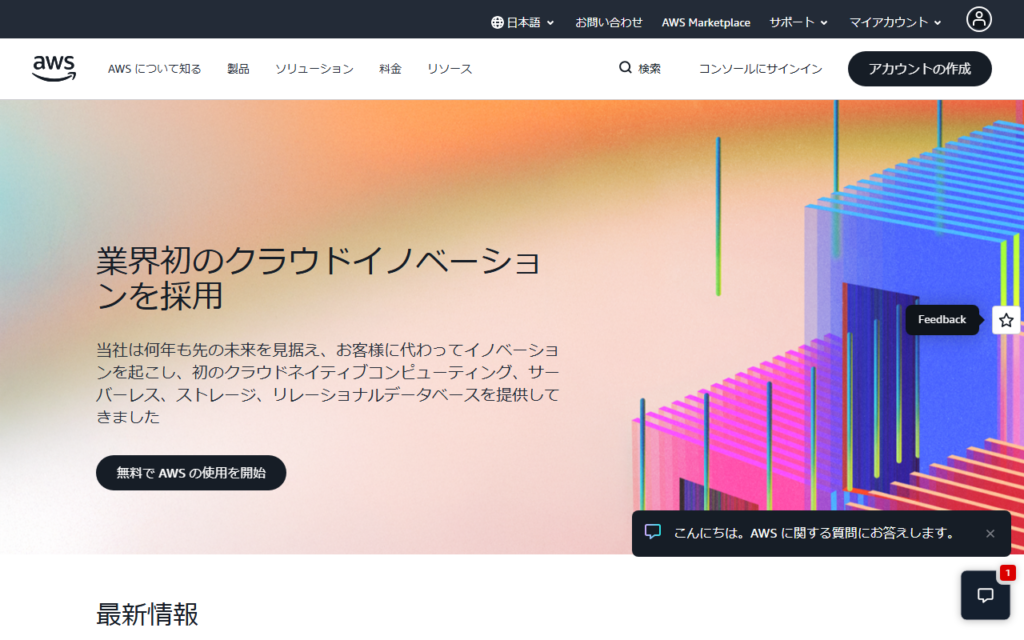
Task: Open the chat widget button with badge
Action: pyautogui.click(x=985, y=594)
